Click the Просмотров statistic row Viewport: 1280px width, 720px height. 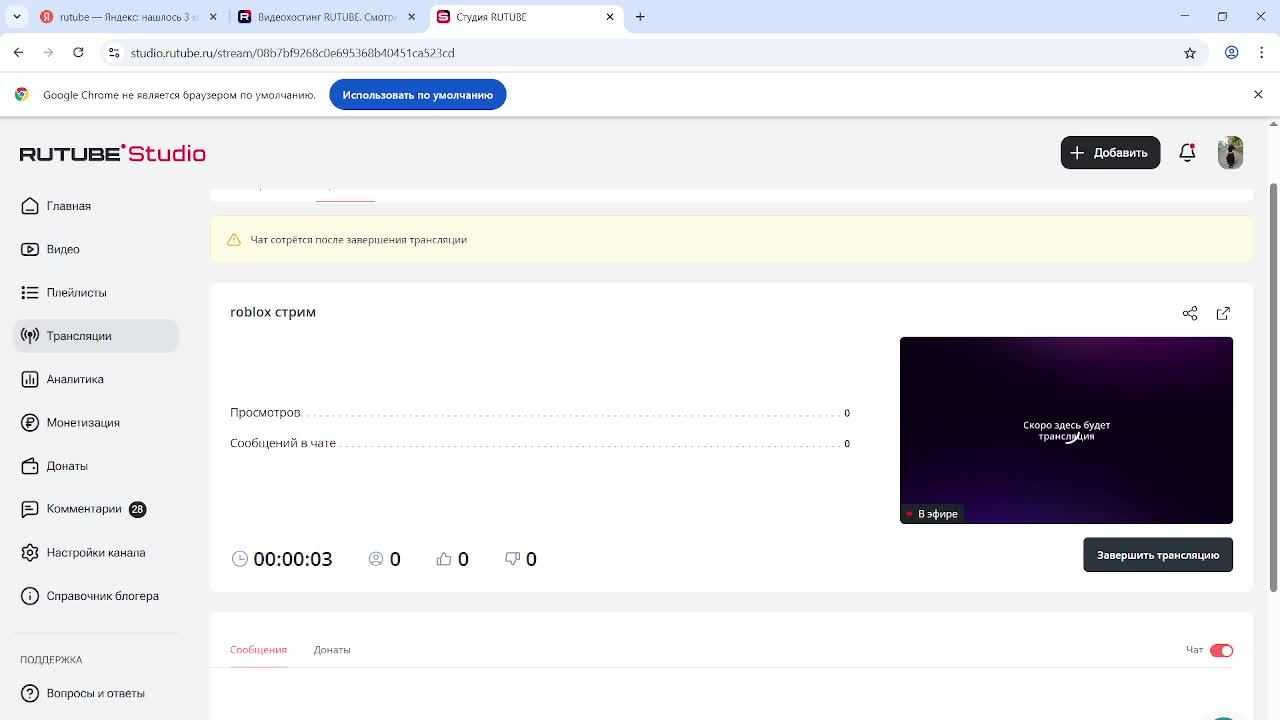pyautogui.click(x=540, y=413)
